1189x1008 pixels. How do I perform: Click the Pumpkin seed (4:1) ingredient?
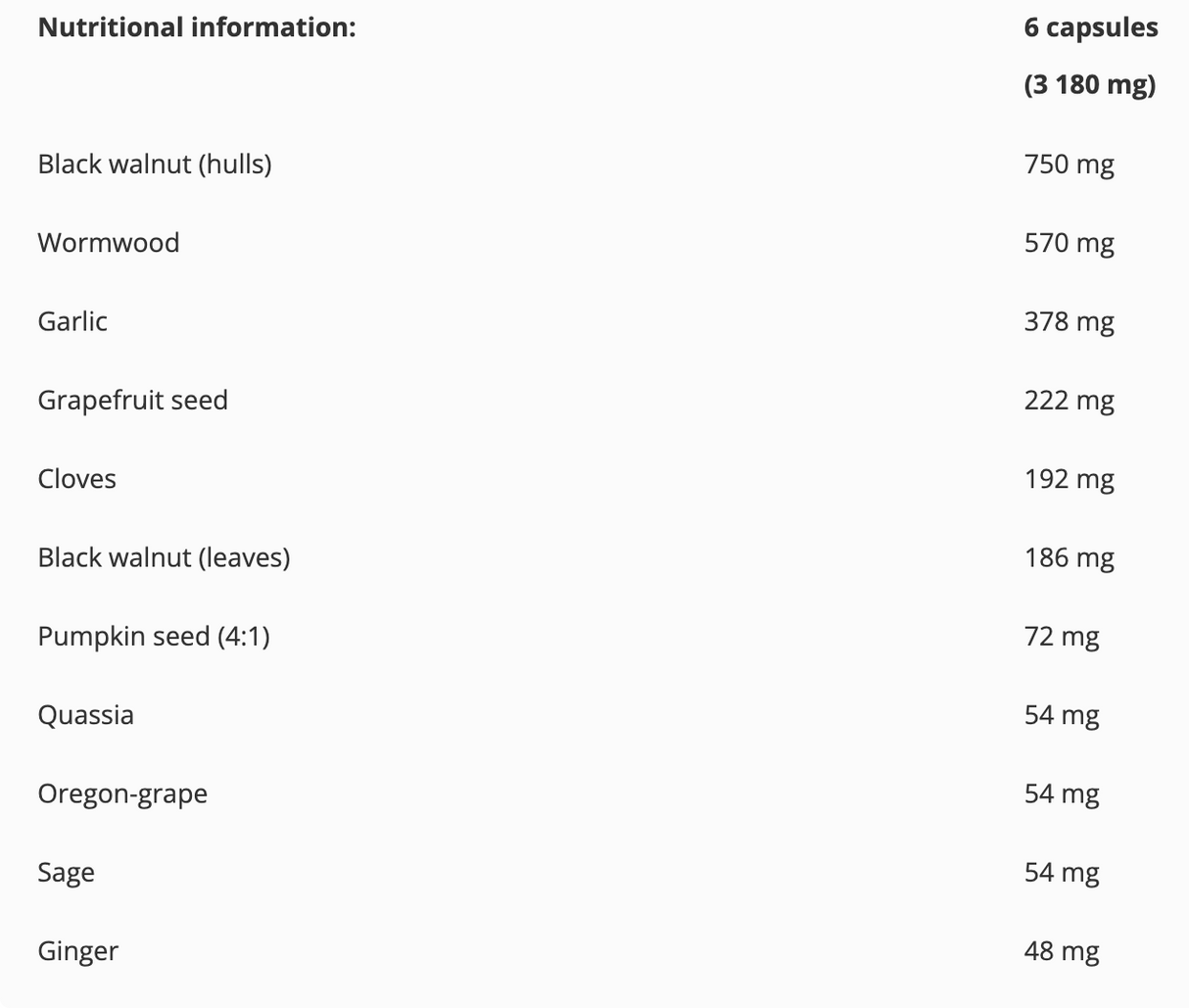pos(154,637)
